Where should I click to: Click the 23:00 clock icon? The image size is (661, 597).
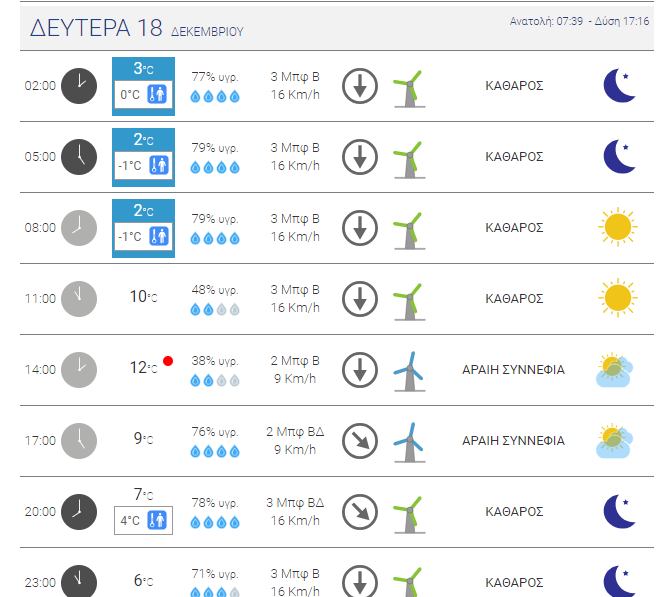[79, 581]
